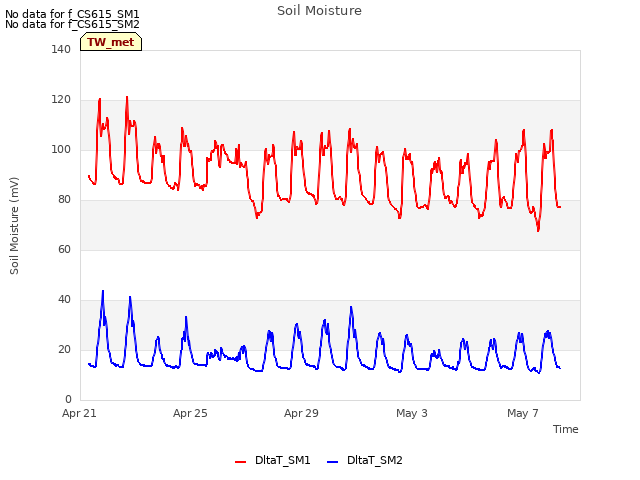Click the blue DltaT_SM2 legend swatch
This screenshot has height=480, width=640.
coord(333,462)
